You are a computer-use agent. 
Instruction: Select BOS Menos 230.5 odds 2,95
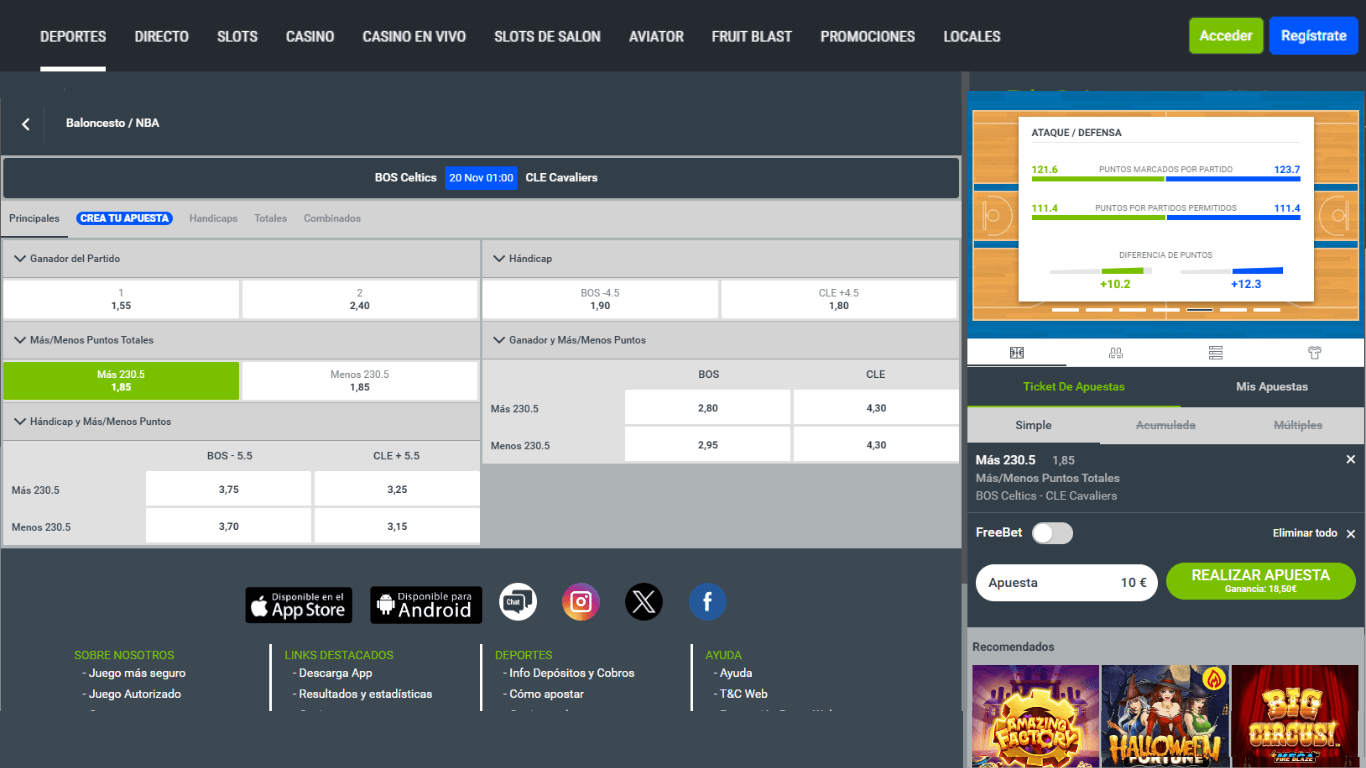[708, 445]
